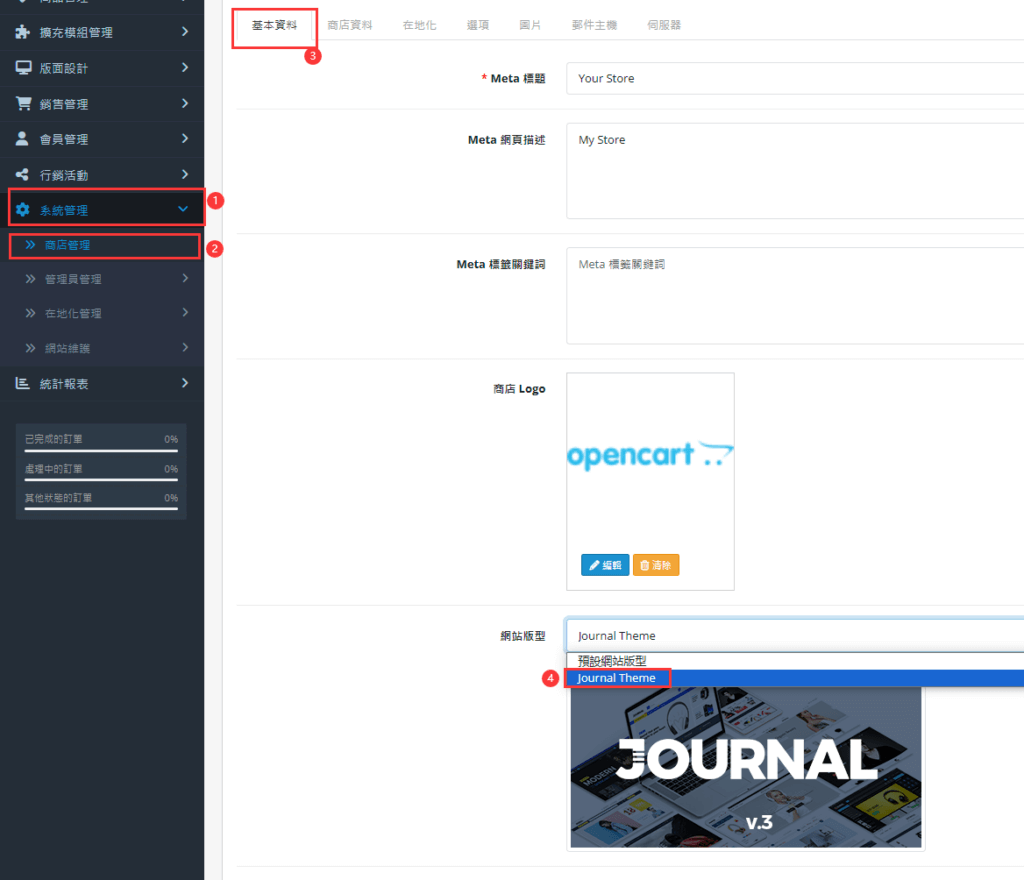Screen dimensions: 1024x880
Task: Click the 版面設計 sidebar label
Action: [x=63, y=68]
